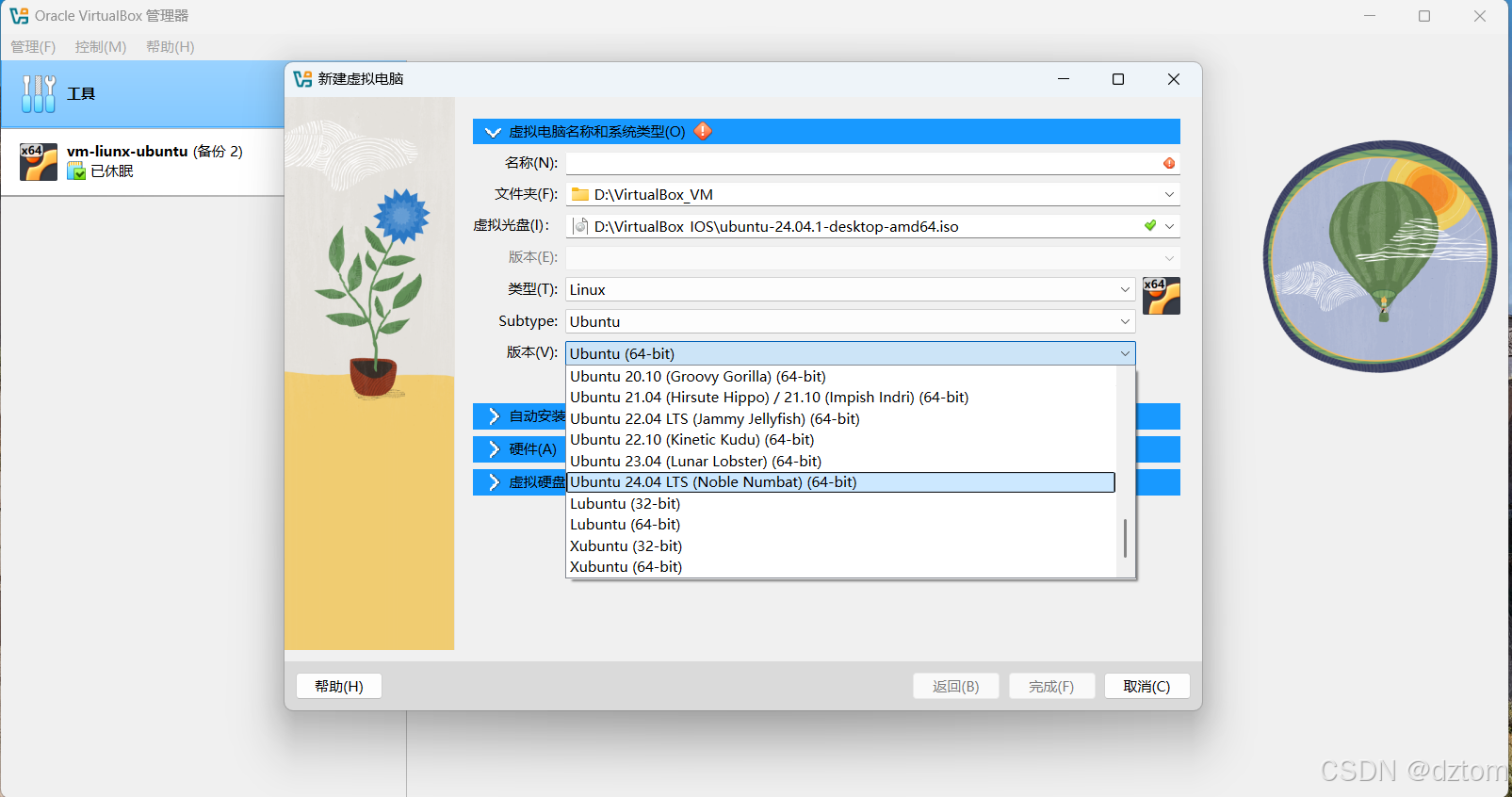Close the 新建虚拟电脑 dialog

1174,79
